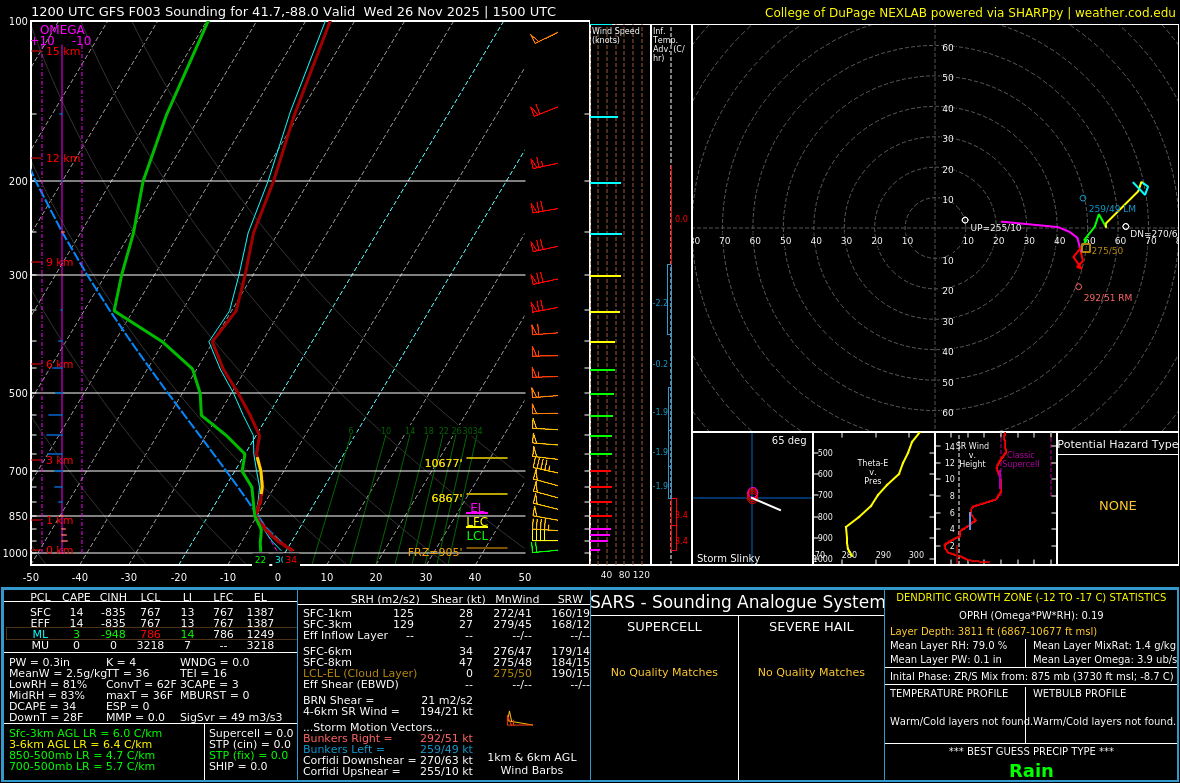Click the 'SigSvr = 49 m3/s3' value
1180x783 pixels.
(231, 717)
